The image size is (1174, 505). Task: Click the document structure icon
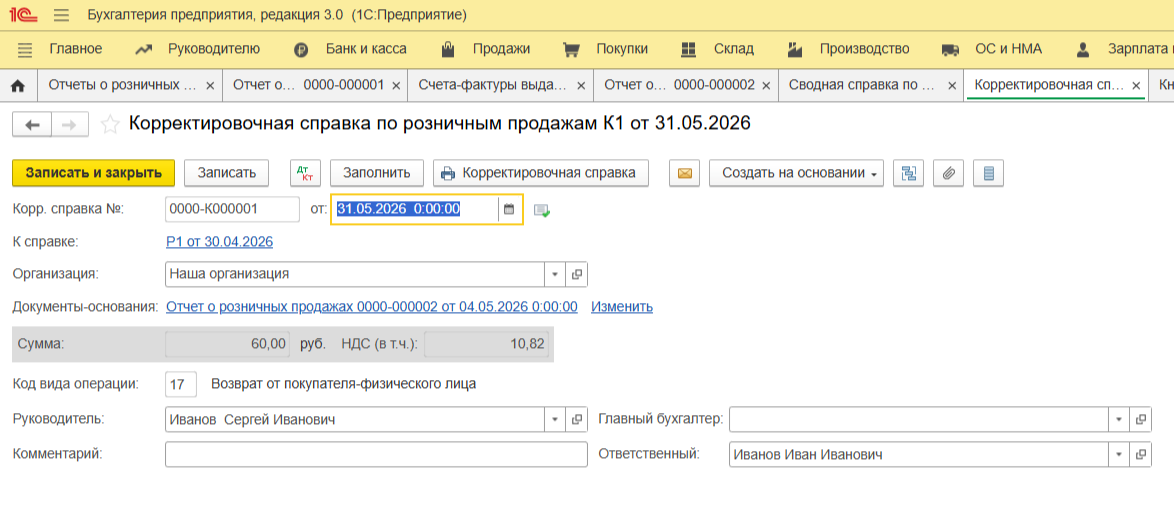(x=908, y=173)
